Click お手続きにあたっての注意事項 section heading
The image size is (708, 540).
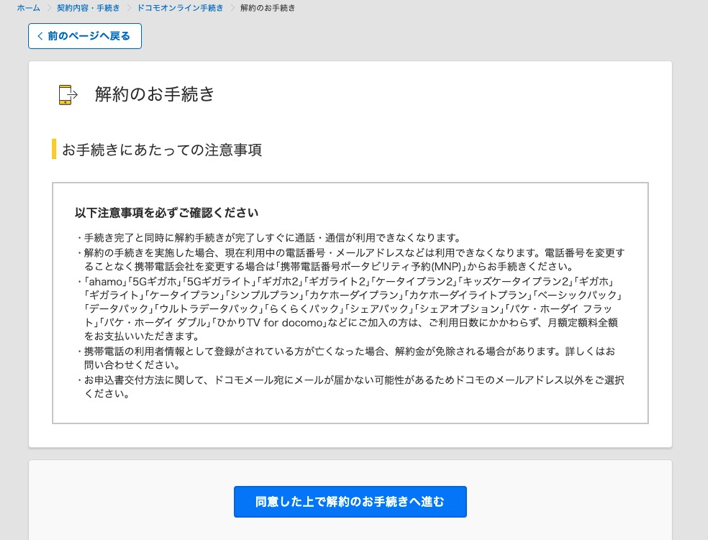(162, 149)
